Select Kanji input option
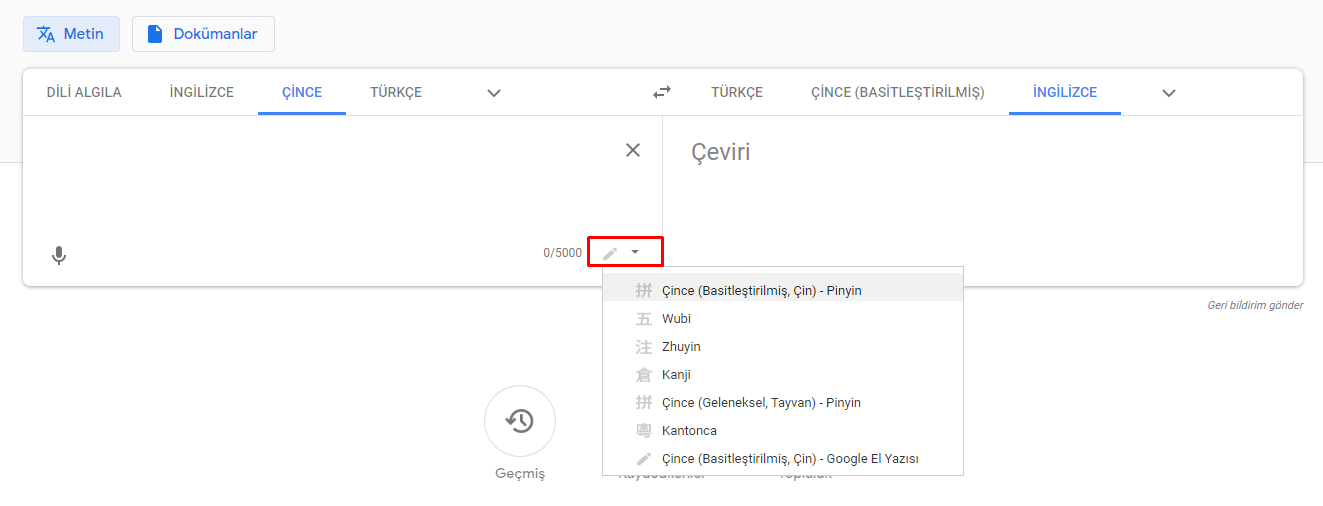 pyautogui.click(x=676, y=375)
